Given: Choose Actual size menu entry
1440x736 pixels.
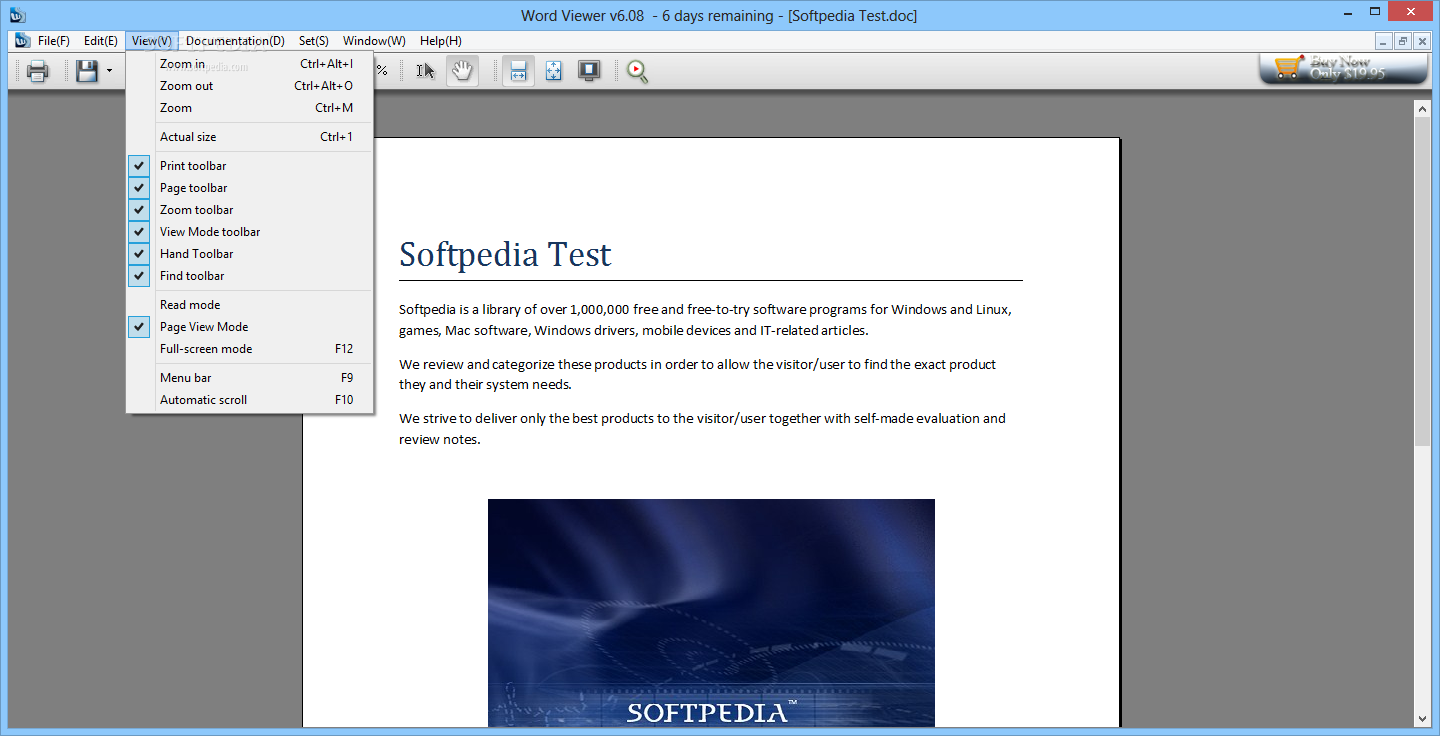Looking at the screenshot, I should pyautogui.click(x=250, y=137).
